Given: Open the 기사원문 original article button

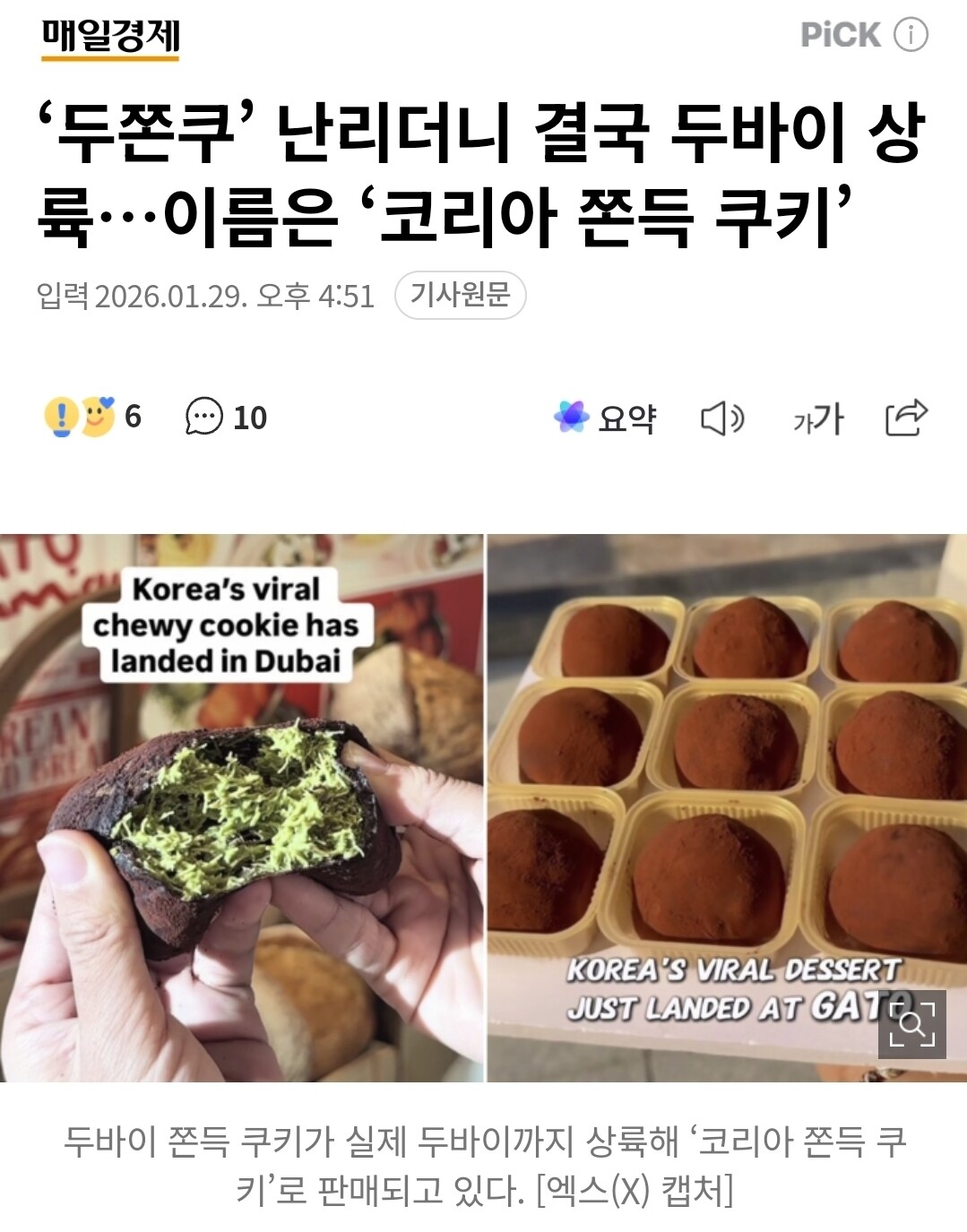Looking at the screenshot, I should (460, 295).
